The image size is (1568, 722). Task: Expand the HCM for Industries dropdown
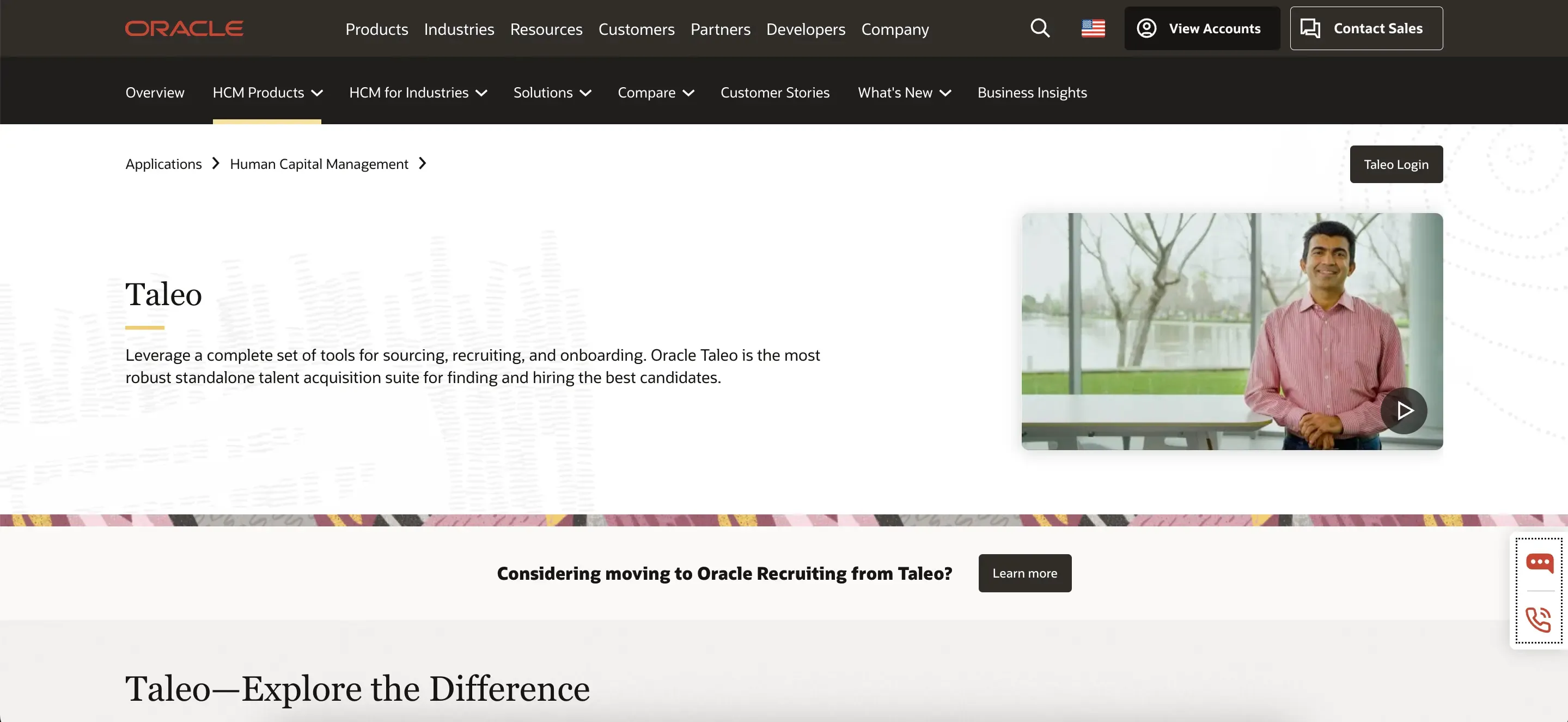tap(418, 93)
